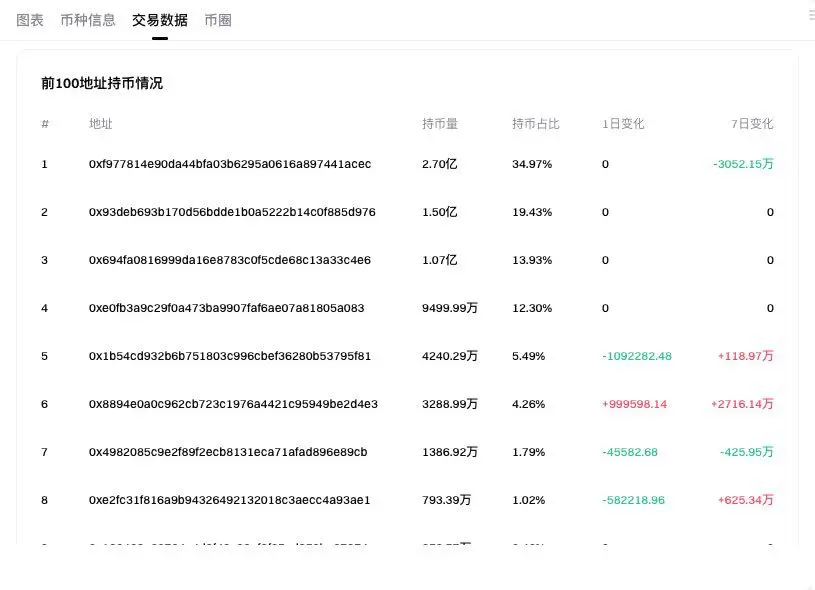
Task: Click the # column header
Action: [x=45, y=124]
